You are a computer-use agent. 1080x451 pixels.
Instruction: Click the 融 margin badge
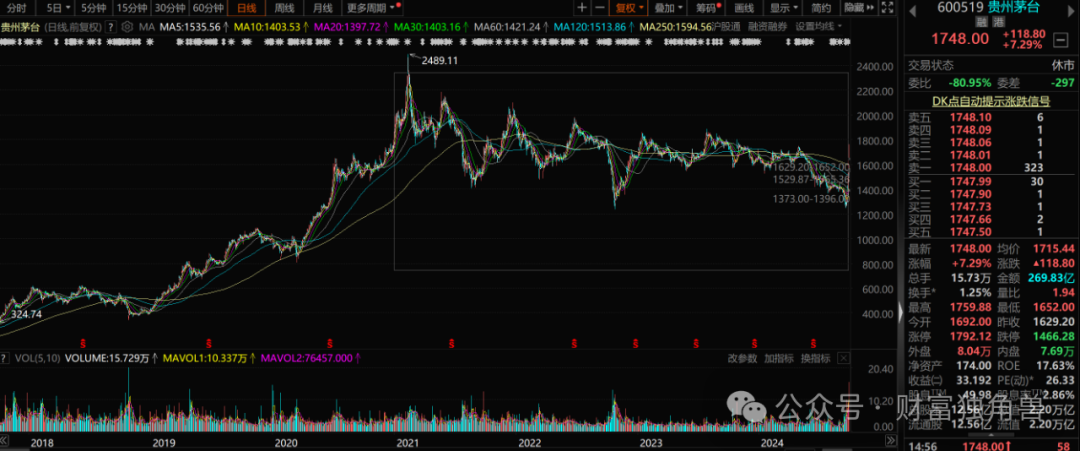pos(984,23)
